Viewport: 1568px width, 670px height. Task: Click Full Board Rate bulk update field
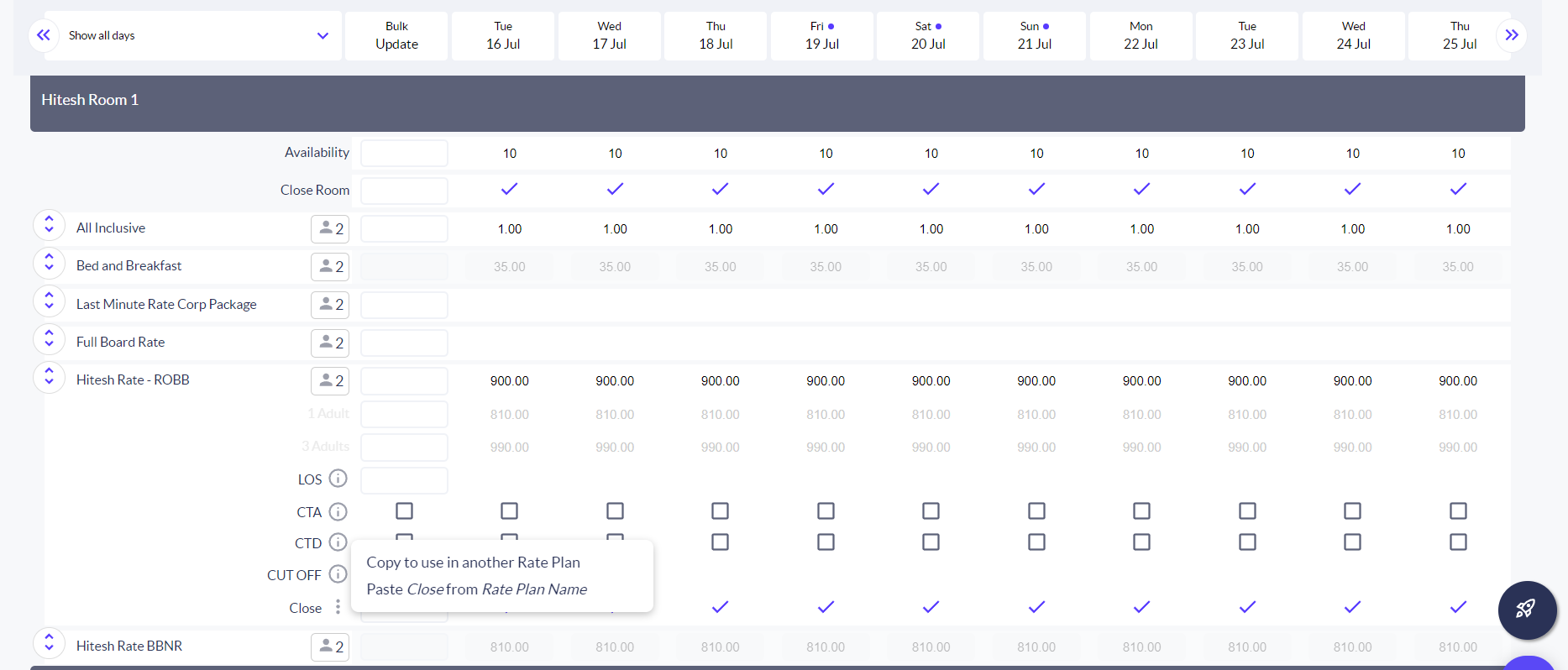tap(404, 343)
